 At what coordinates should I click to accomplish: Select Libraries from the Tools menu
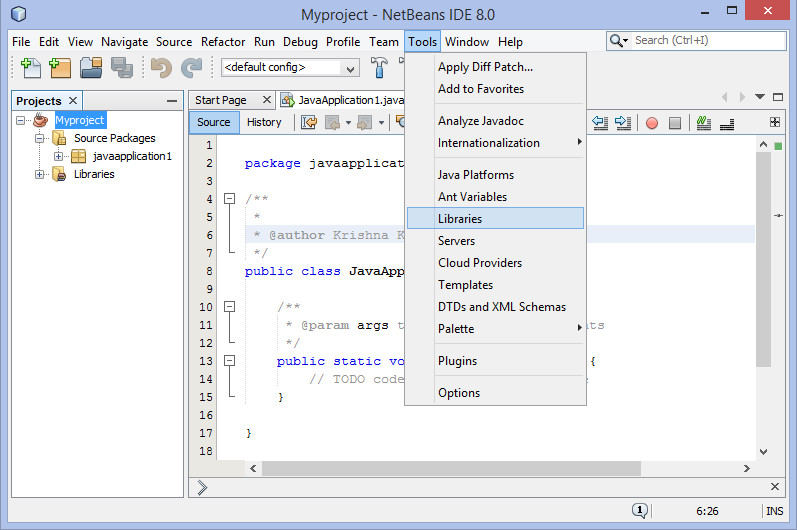(460, 219)
